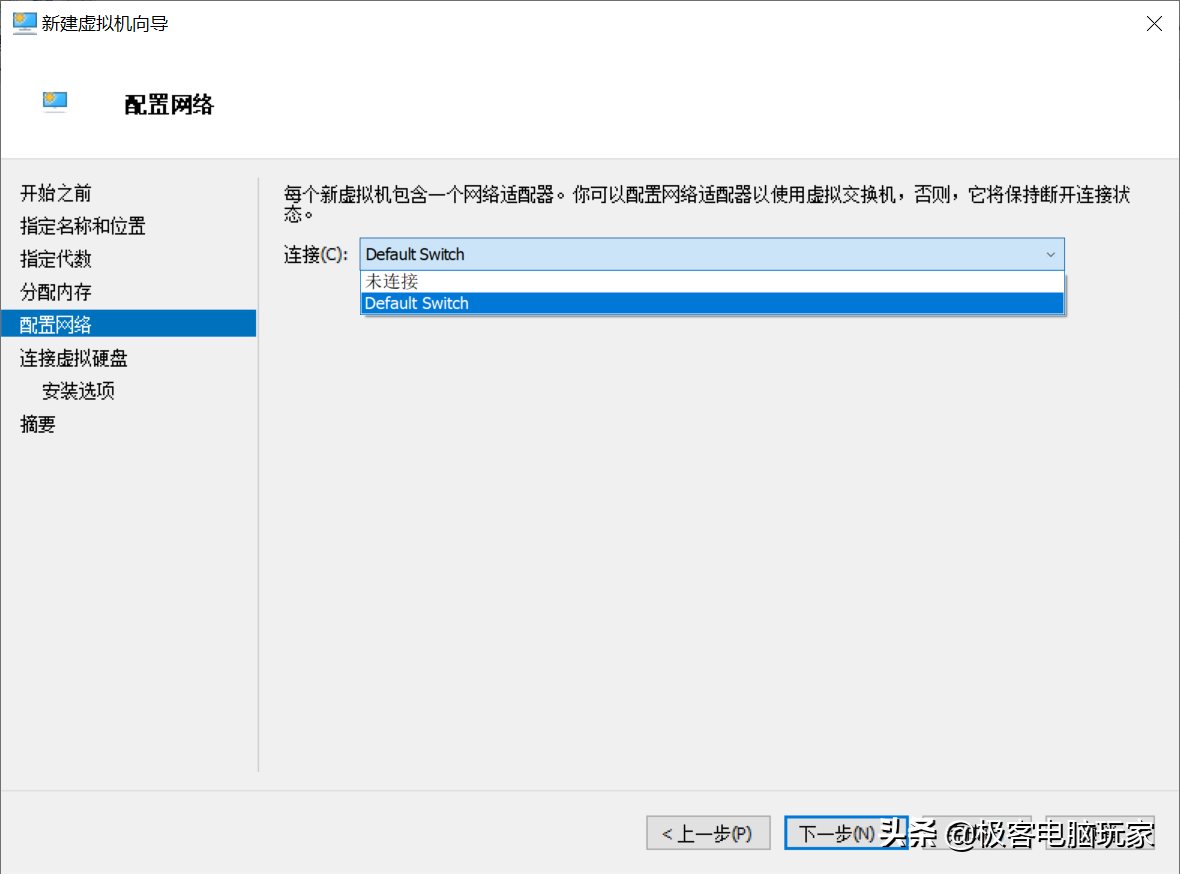Click the virtual machine icon beside 配置网络 heading
The width and height of the screenshot is (1180, 874).
tap(55, 102)
